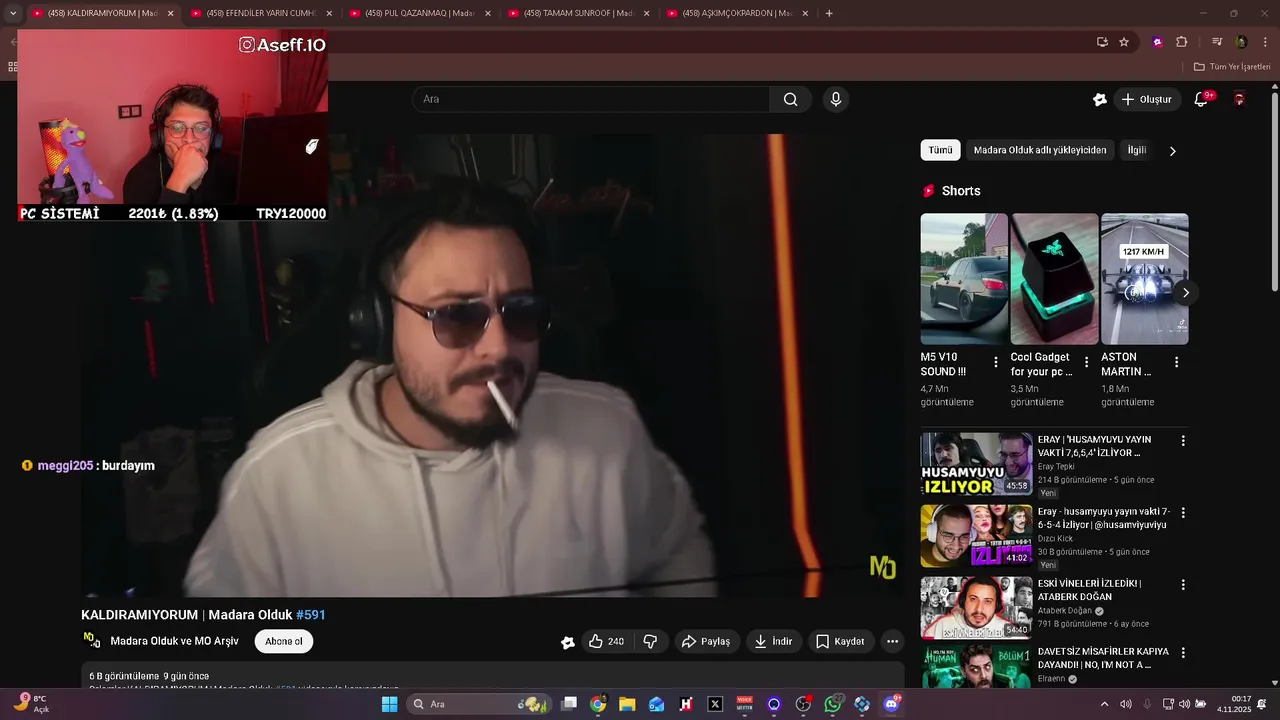Click the sparkle icon beside Oluştur
1280x720 pixels.
point(1100,99)
